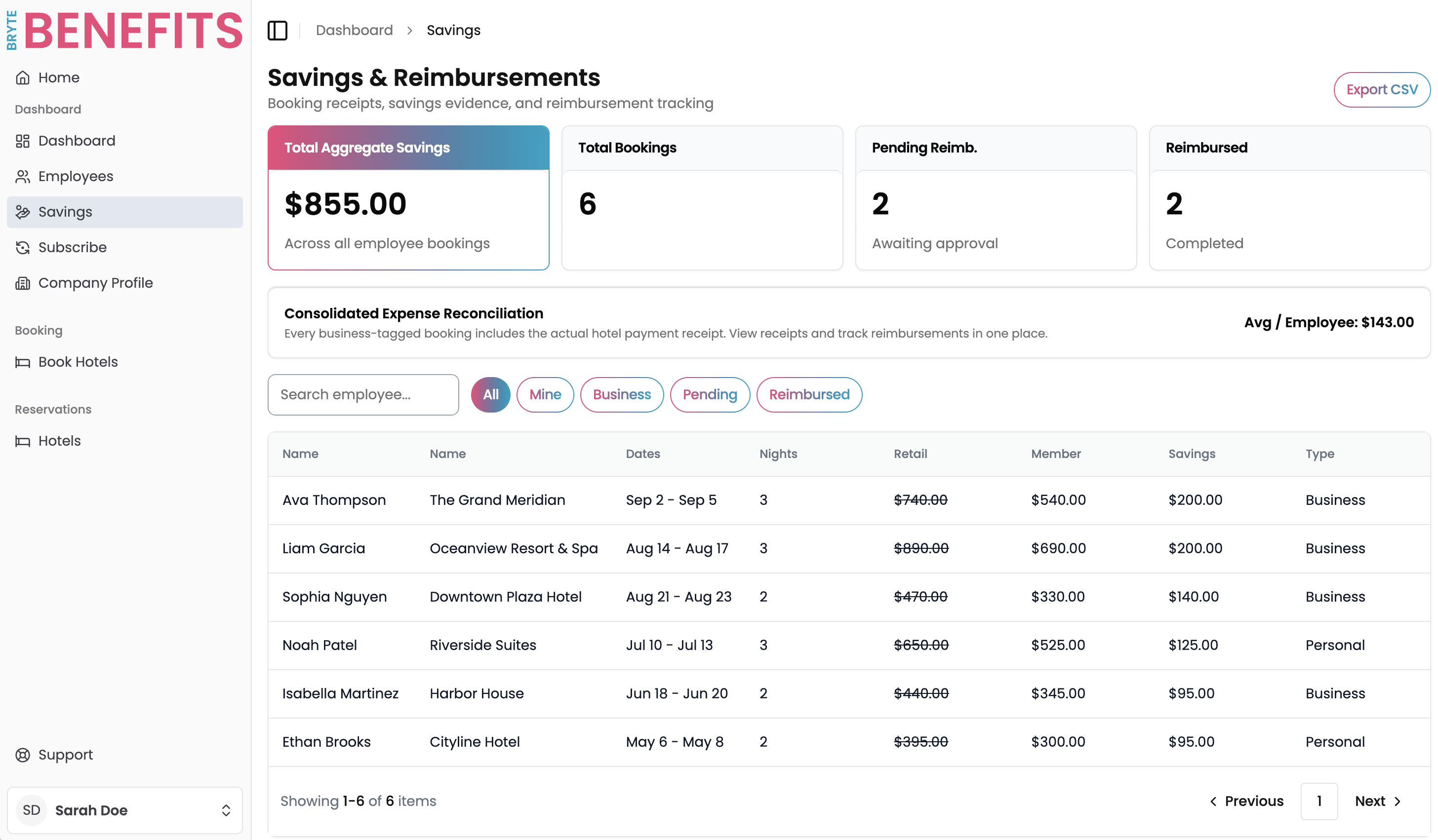Click the Ava Thompson row name
1438x840 pixels.
point(334,500)
